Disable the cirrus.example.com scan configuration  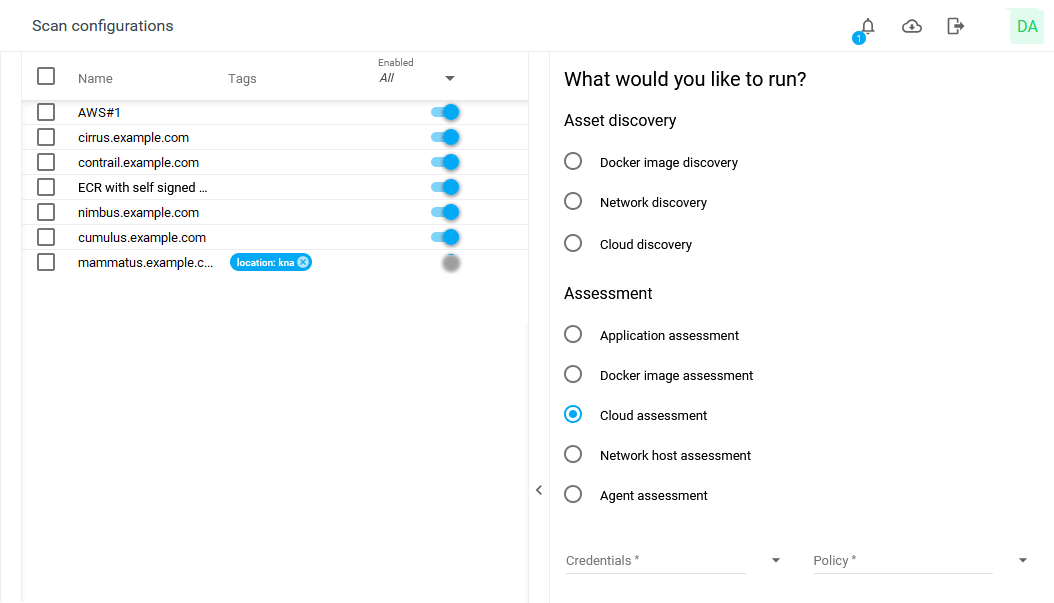click(445, 137)
